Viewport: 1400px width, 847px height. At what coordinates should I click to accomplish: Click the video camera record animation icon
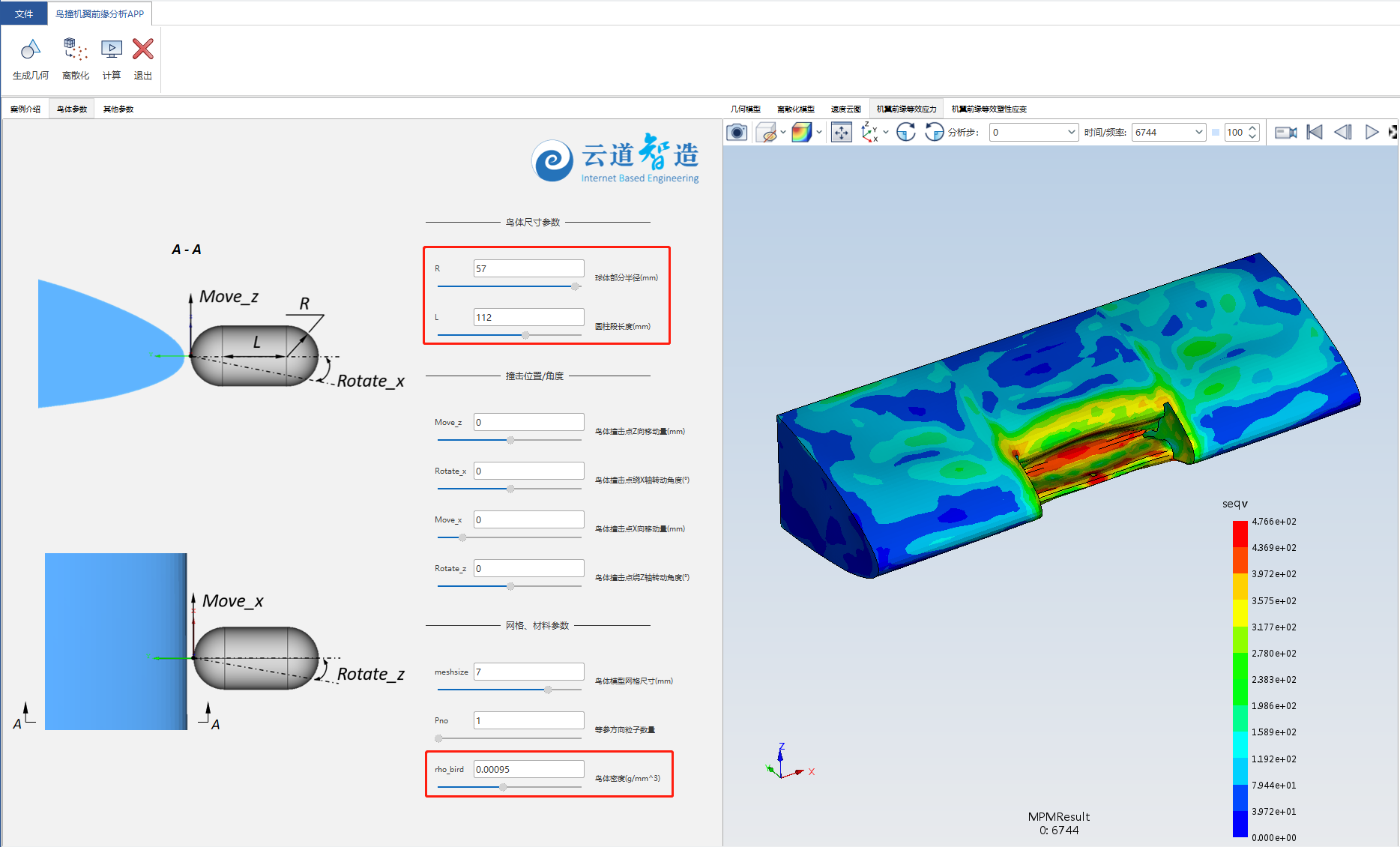click(x=1286, y=133)
